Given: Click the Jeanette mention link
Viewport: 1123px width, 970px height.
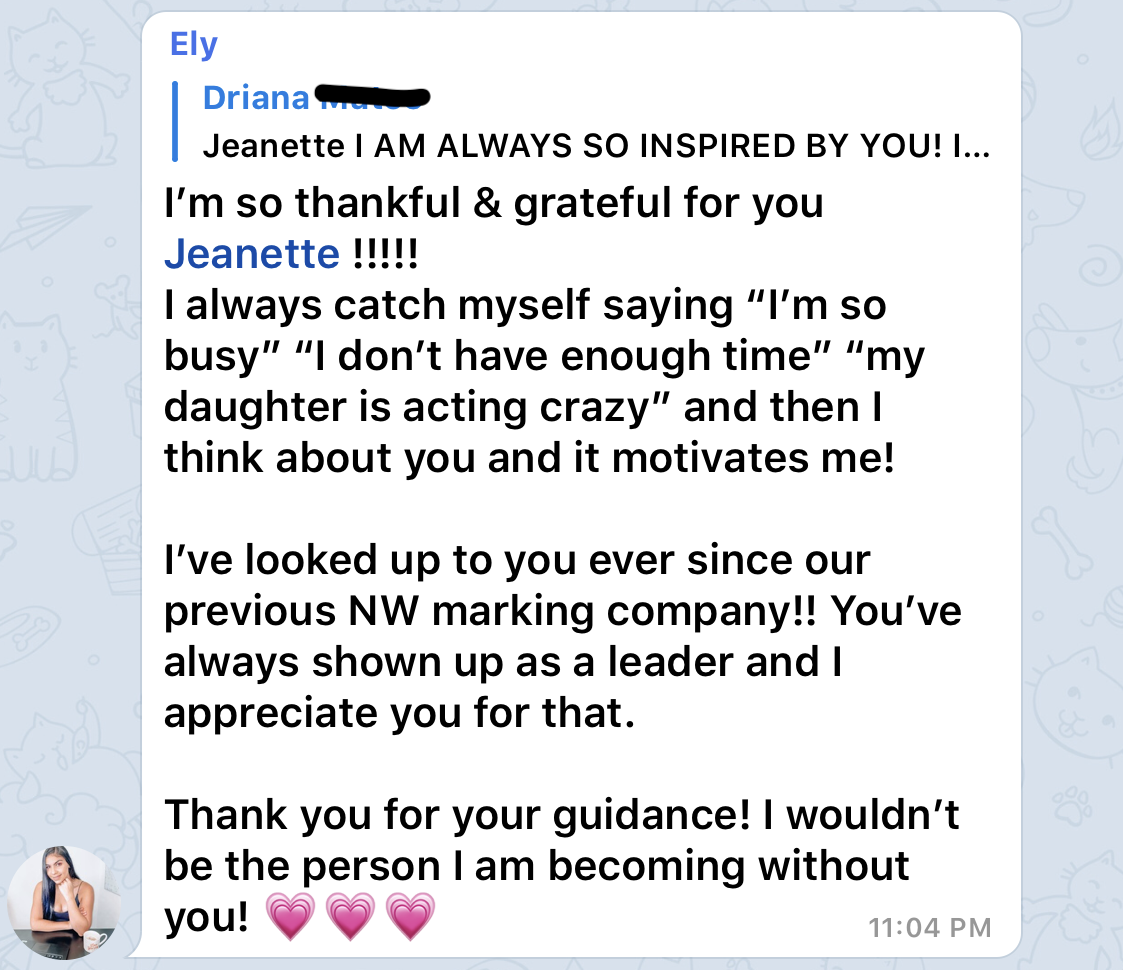Looking at the screenshot, I should 251,254.
